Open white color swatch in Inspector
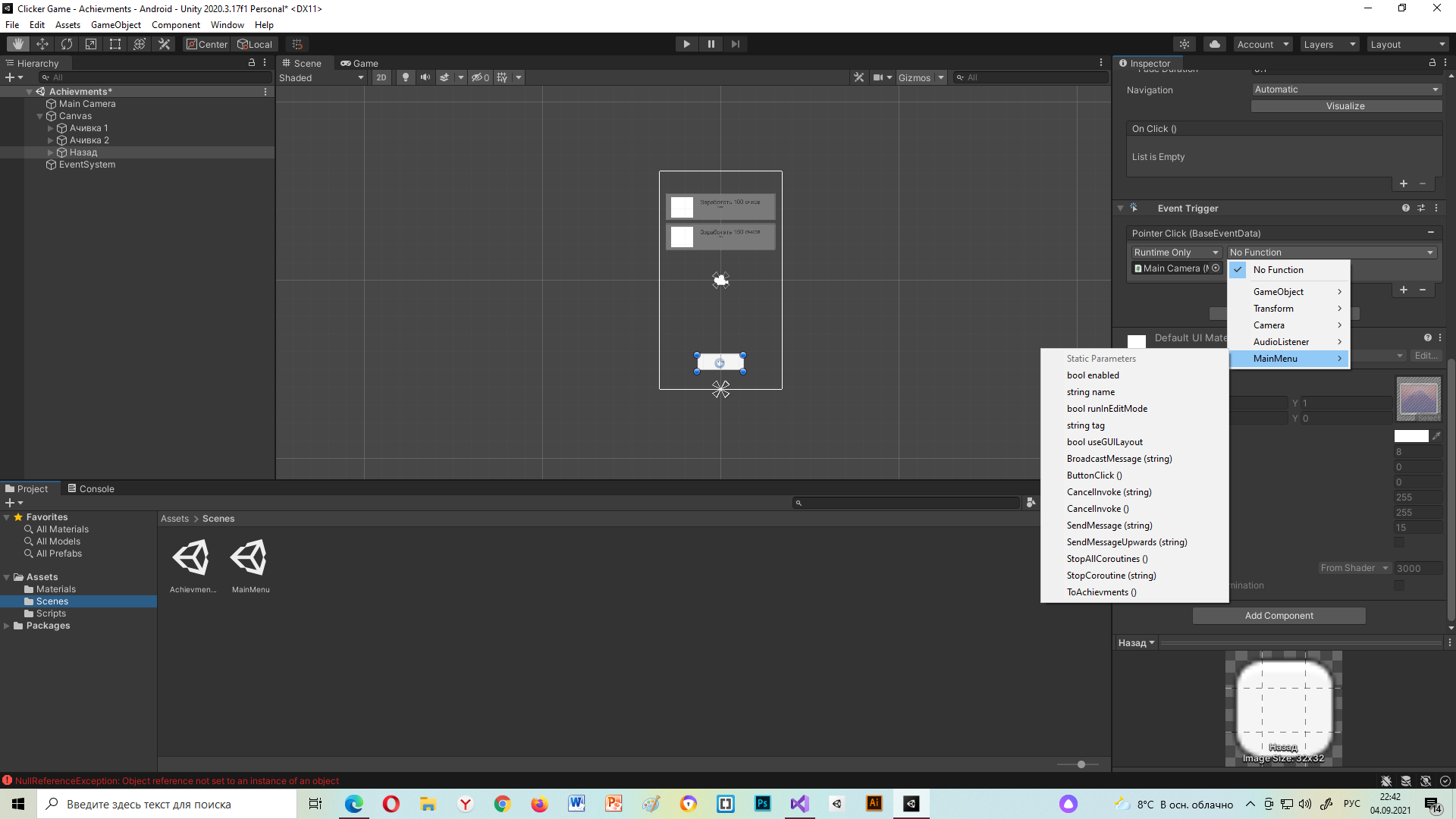This screenshot has height=819, width=1456. tap(1411, 436)
